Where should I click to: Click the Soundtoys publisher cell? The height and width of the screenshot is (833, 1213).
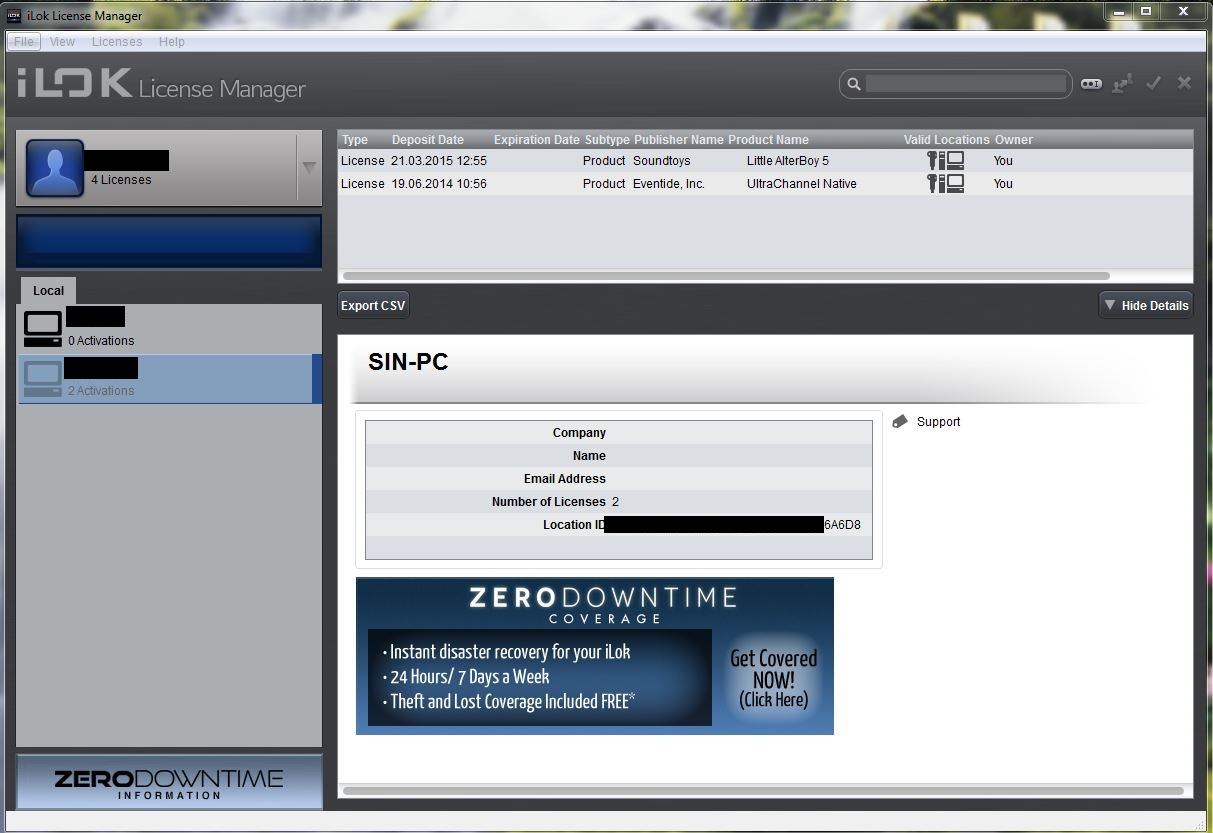pyautogui.click(x=662, y=161)
